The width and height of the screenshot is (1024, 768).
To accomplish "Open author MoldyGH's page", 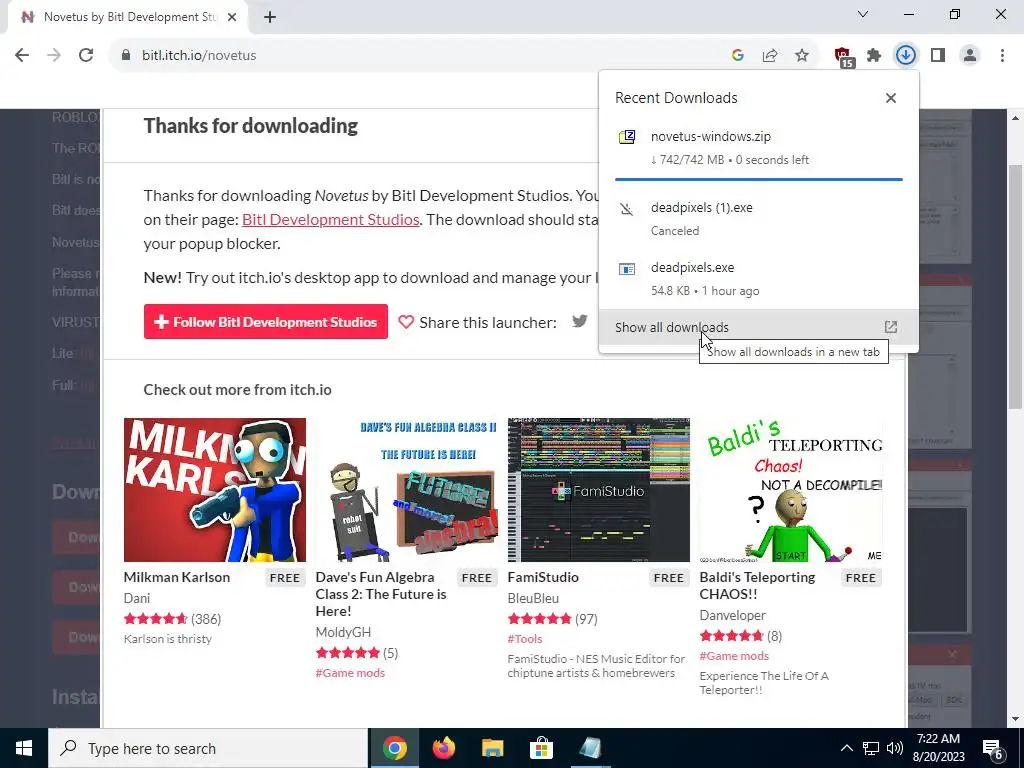I will (x=343, y=632).
